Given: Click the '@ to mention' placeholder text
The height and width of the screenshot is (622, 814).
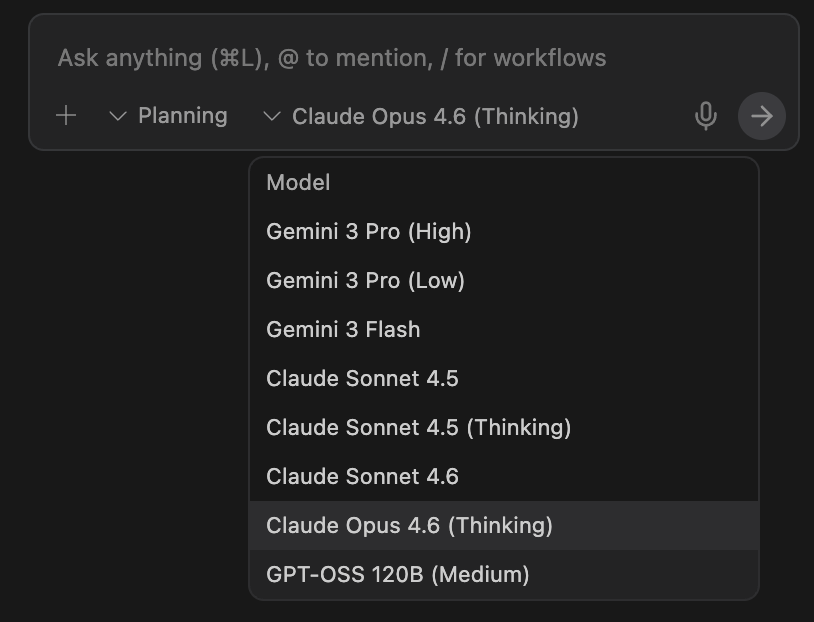Looking at the screenshot, I should click(x=355, y=58).
